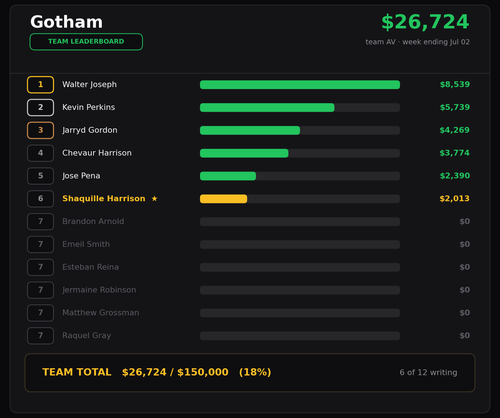
Task: Click the 'team AV · week ending Jul 02' caption
Action: (418, 42)
